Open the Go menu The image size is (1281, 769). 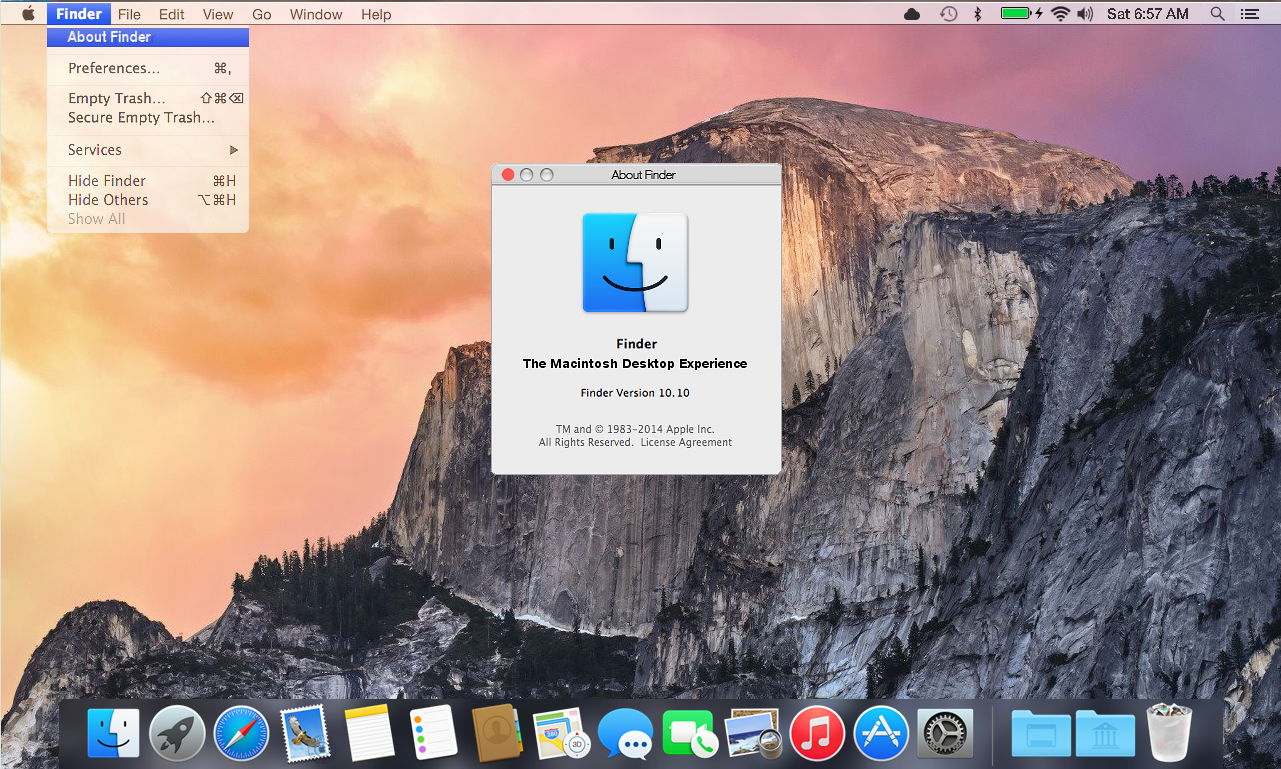(x=262, y=14)
